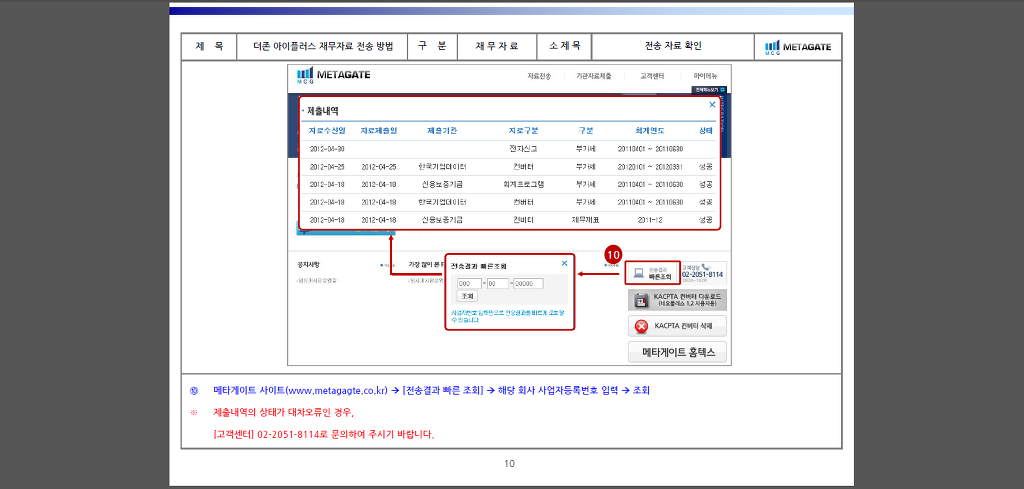
Task: Click the METAGATE logo on the website header
Action: [x=333, y=75]
